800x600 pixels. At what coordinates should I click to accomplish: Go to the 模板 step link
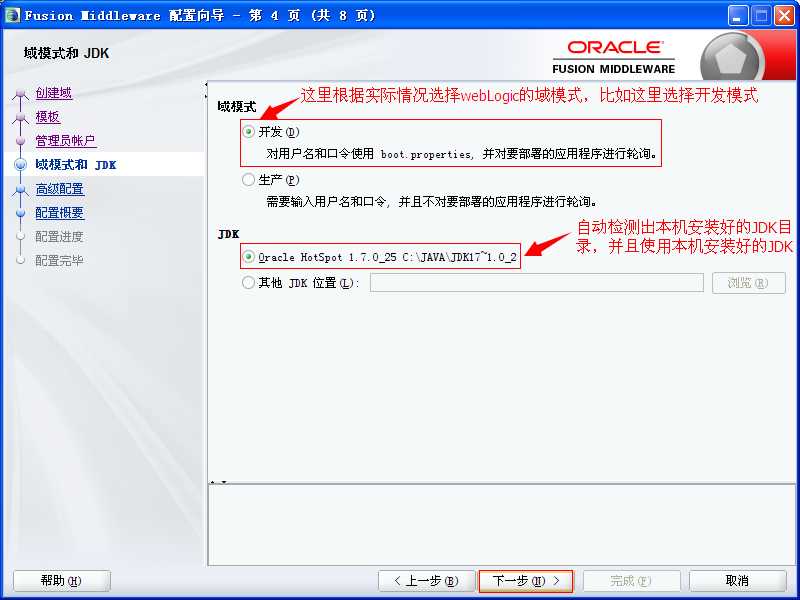coord(48,117)
